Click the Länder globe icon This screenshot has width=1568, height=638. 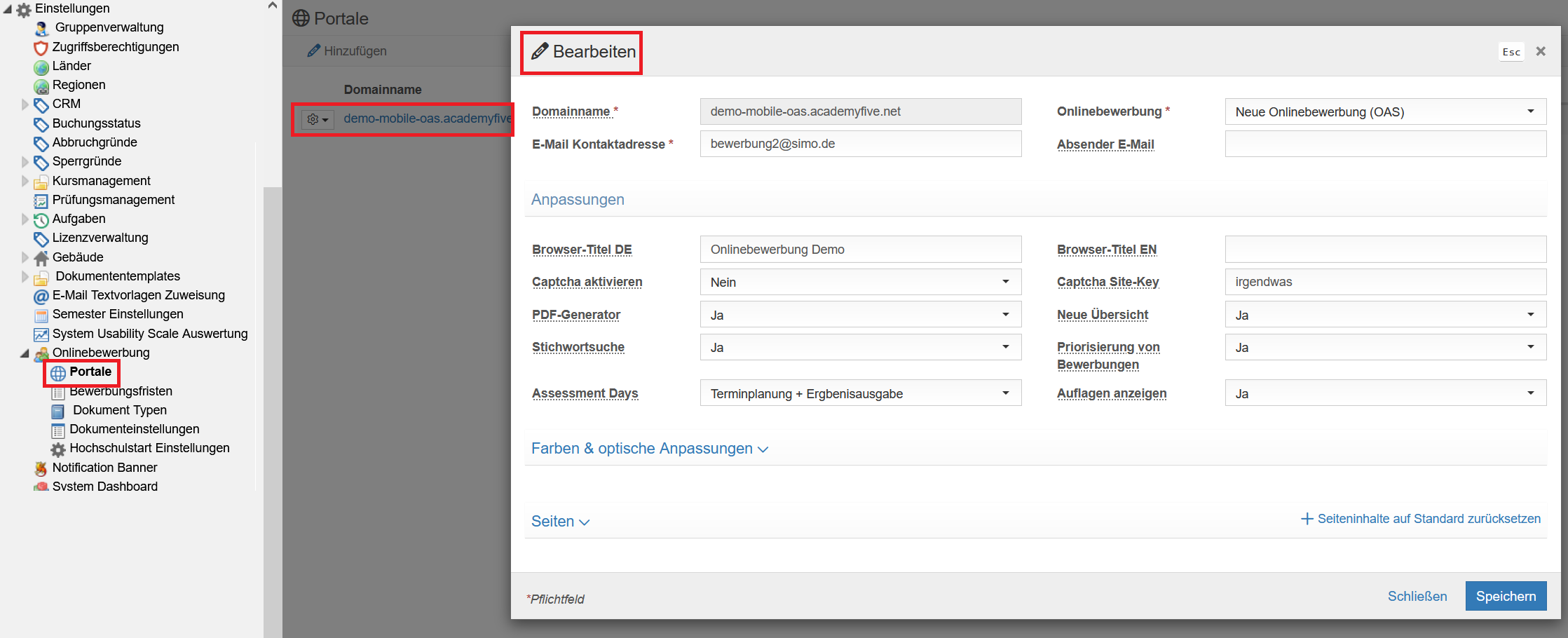tap(41, 67)
